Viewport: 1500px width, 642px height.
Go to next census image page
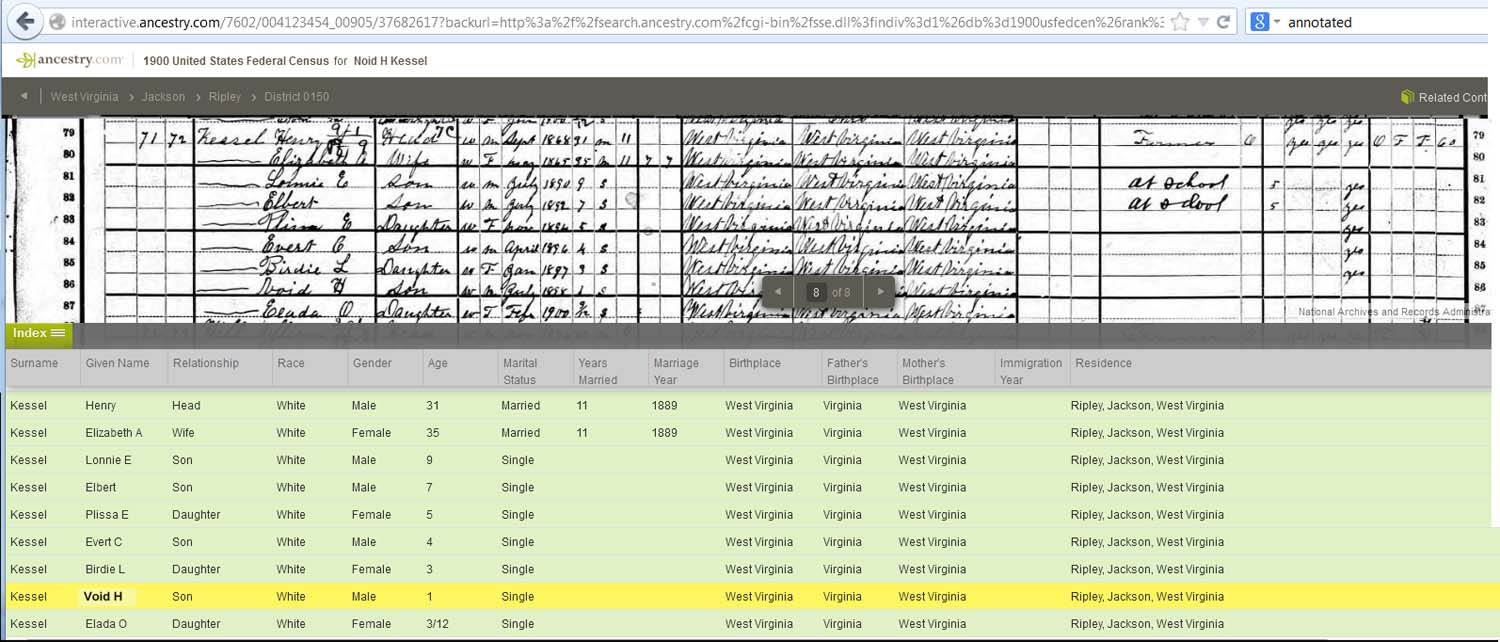click(879, 292)
